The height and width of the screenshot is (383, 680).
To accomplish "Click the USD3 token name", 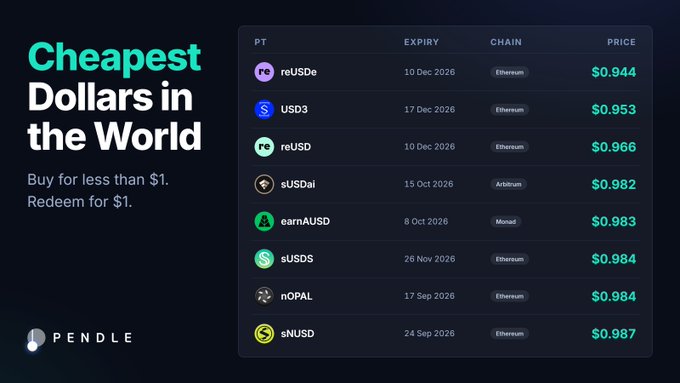I will coord(294,109).
